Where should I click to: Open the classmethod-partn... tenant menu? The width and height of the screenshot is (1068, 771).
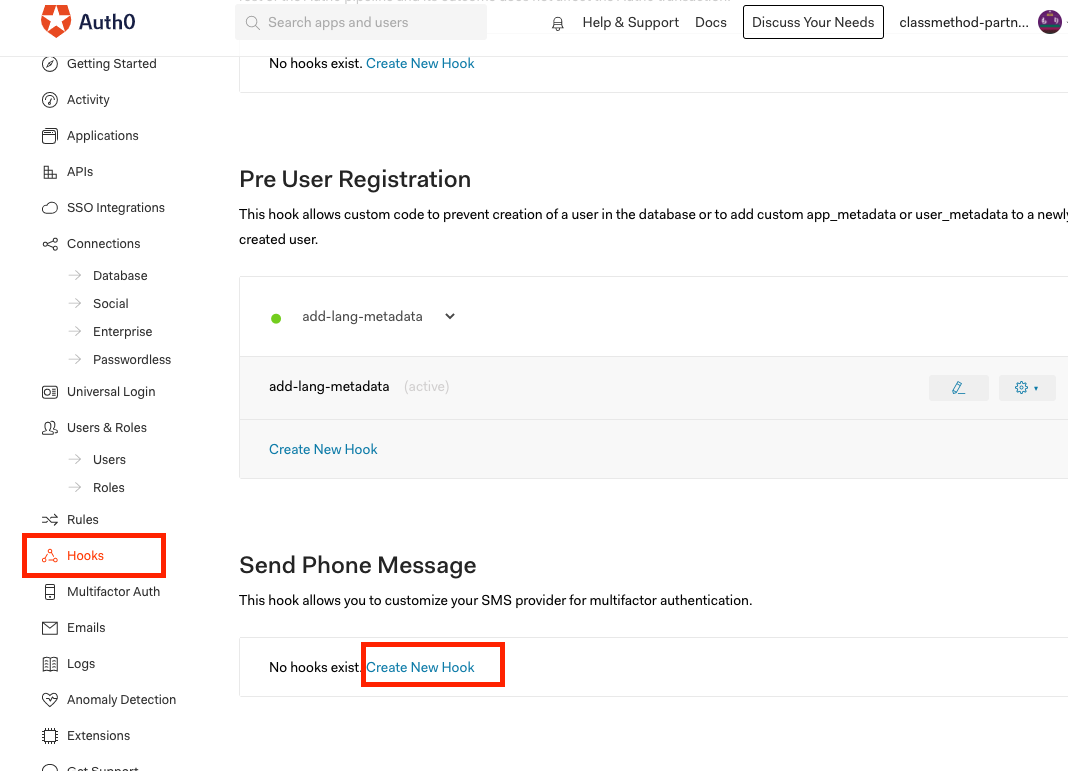pos(963,22)
